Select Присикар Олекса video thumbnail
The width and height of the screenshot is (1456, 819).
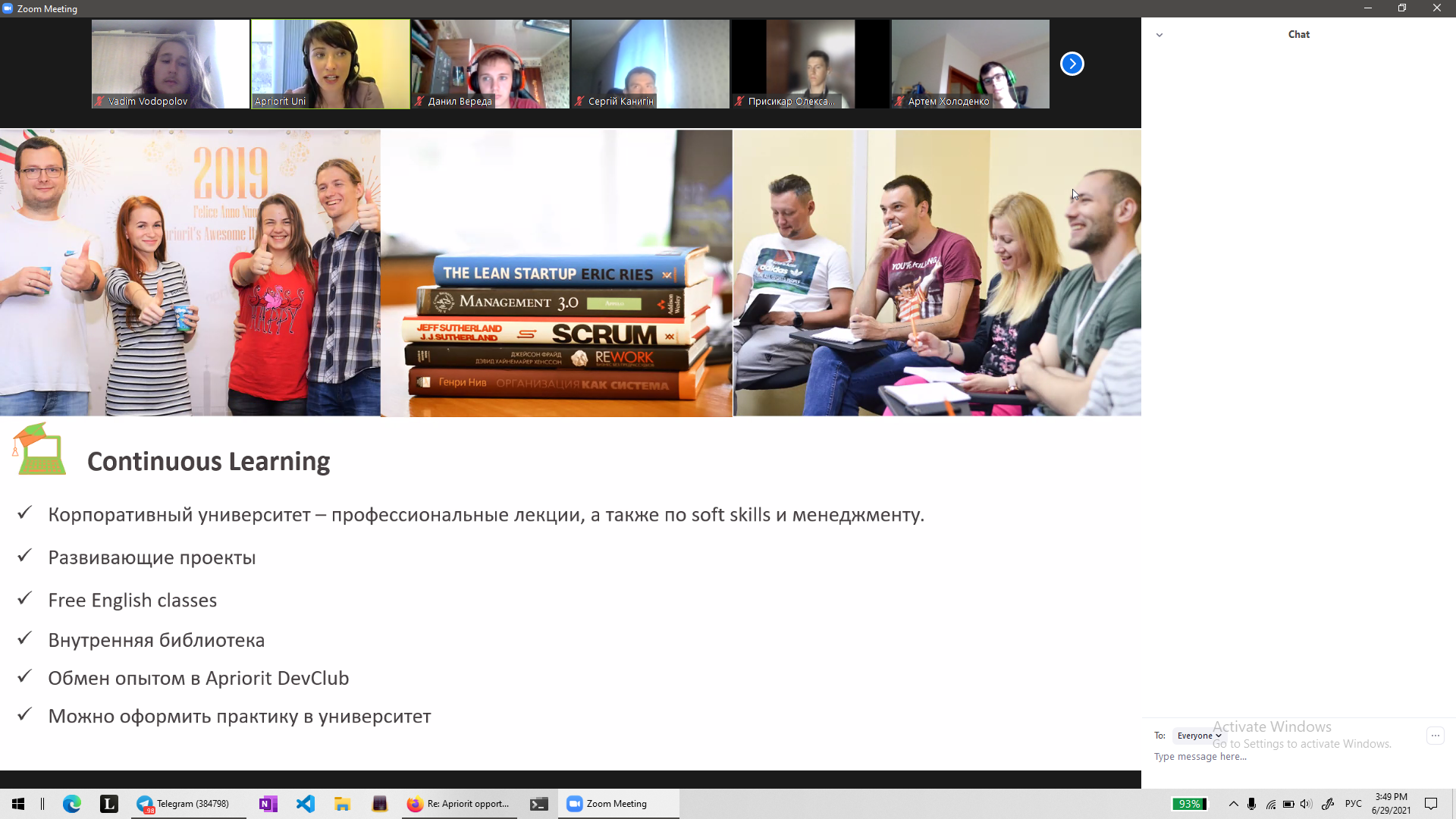click(811, 64)
